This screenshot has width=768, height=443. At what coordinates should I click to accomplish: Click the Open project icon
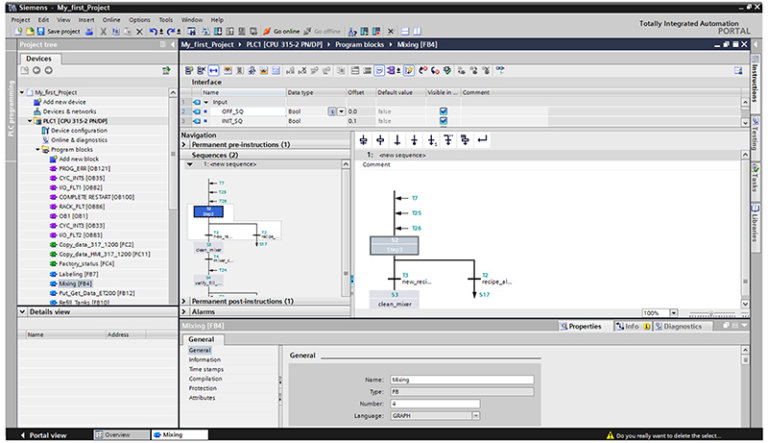coord(29,31)
